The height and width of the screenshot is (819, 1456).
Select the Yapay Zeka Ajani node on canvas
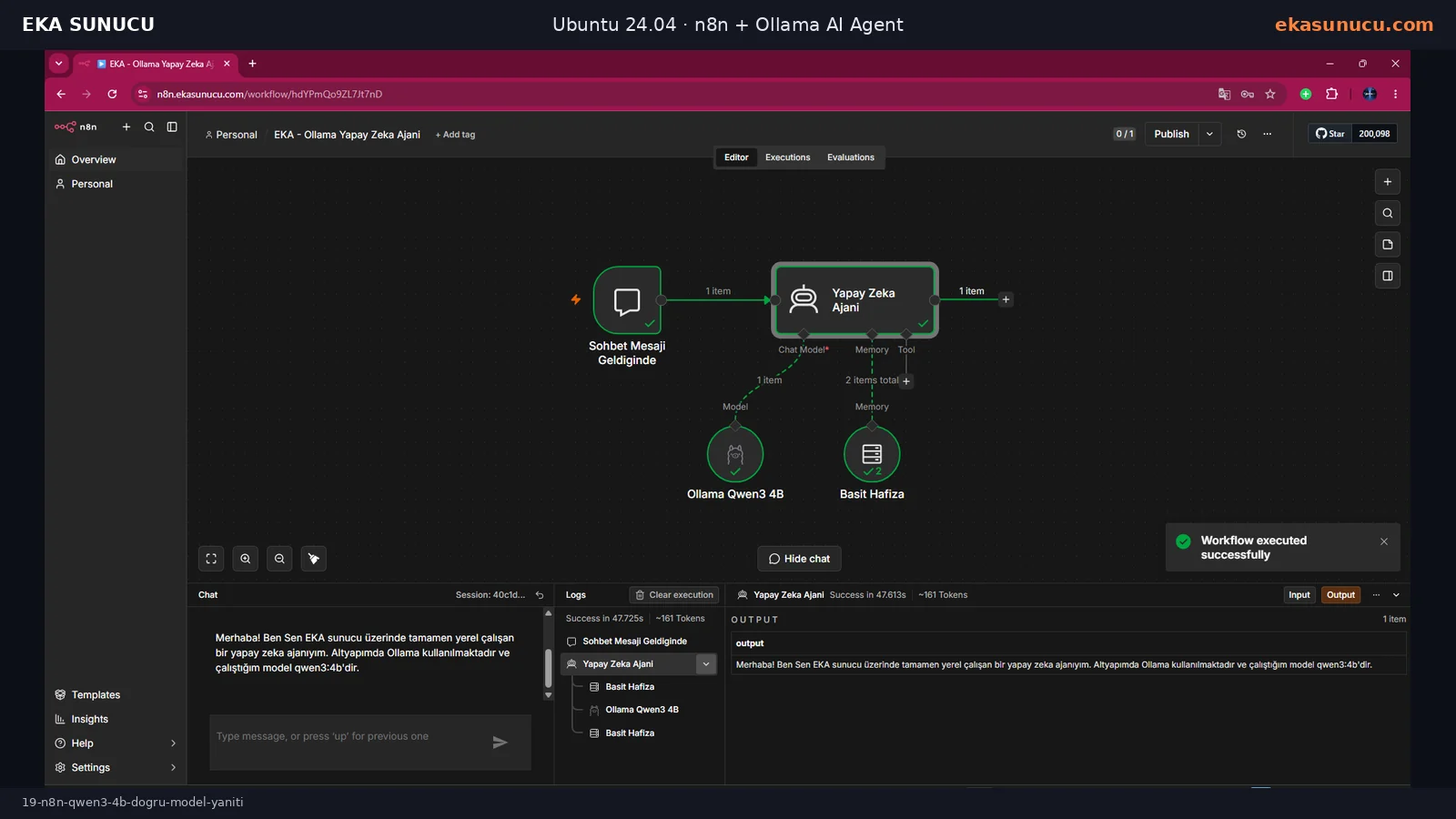point(854,300)
